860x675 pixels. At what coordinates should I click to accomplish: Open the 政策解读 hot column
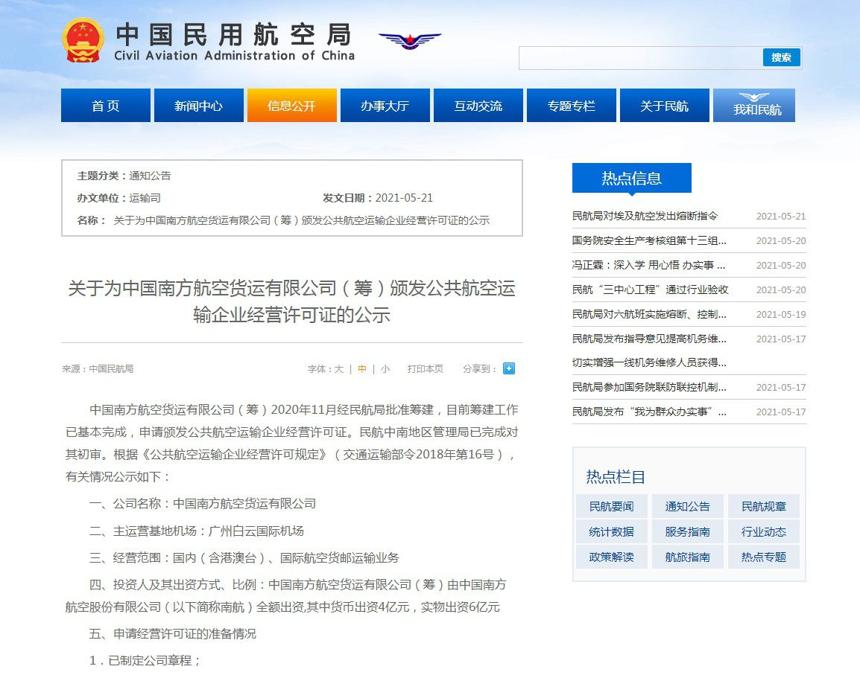(x=611, y=557)
